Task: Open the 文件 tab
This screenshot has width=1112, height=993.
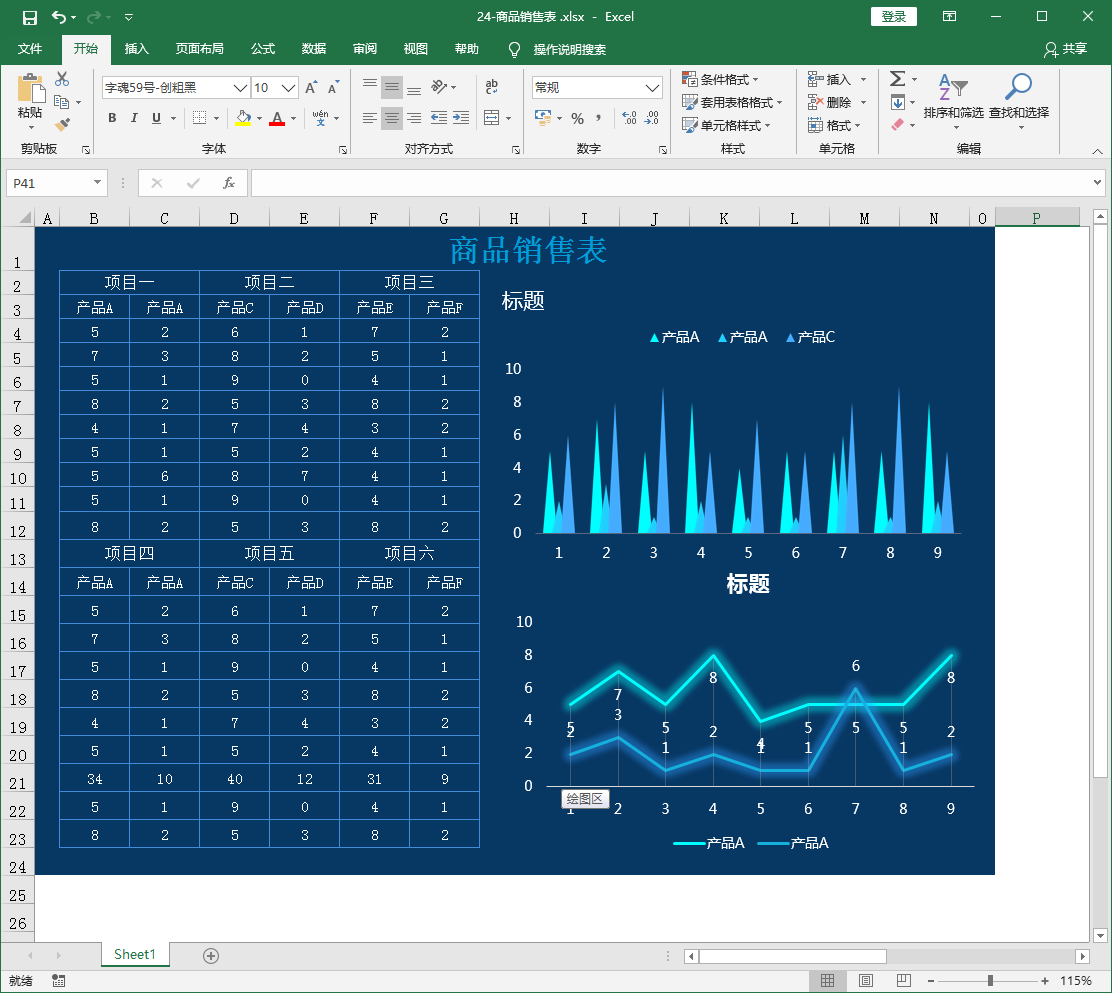Action: [30, 49]
